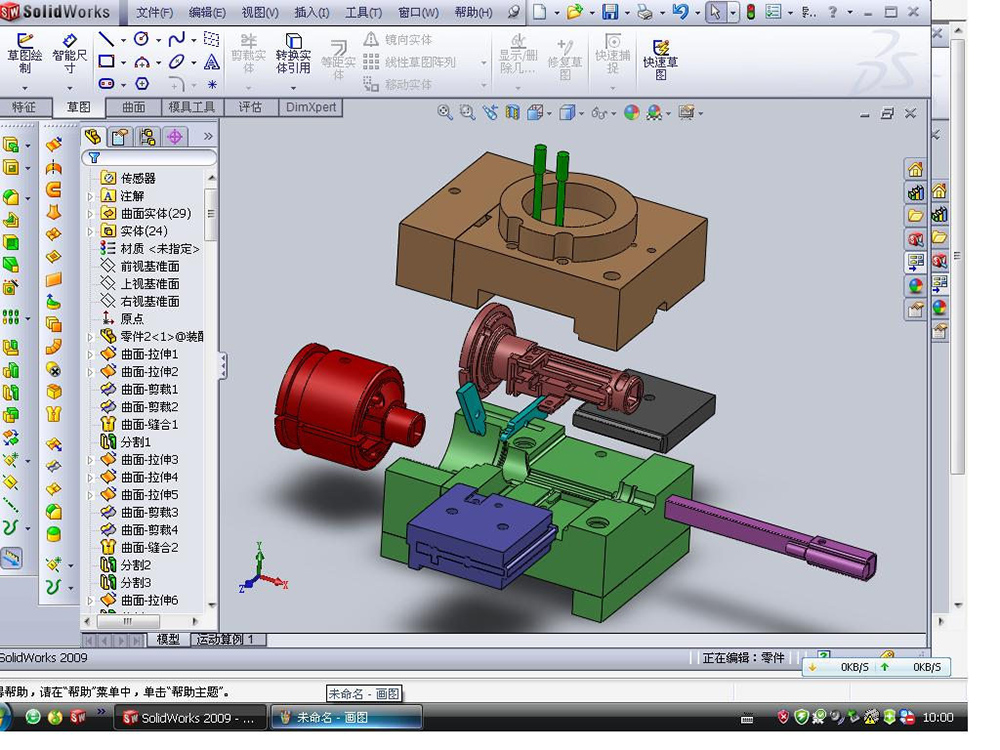Select the sketch Text tool

212,62
